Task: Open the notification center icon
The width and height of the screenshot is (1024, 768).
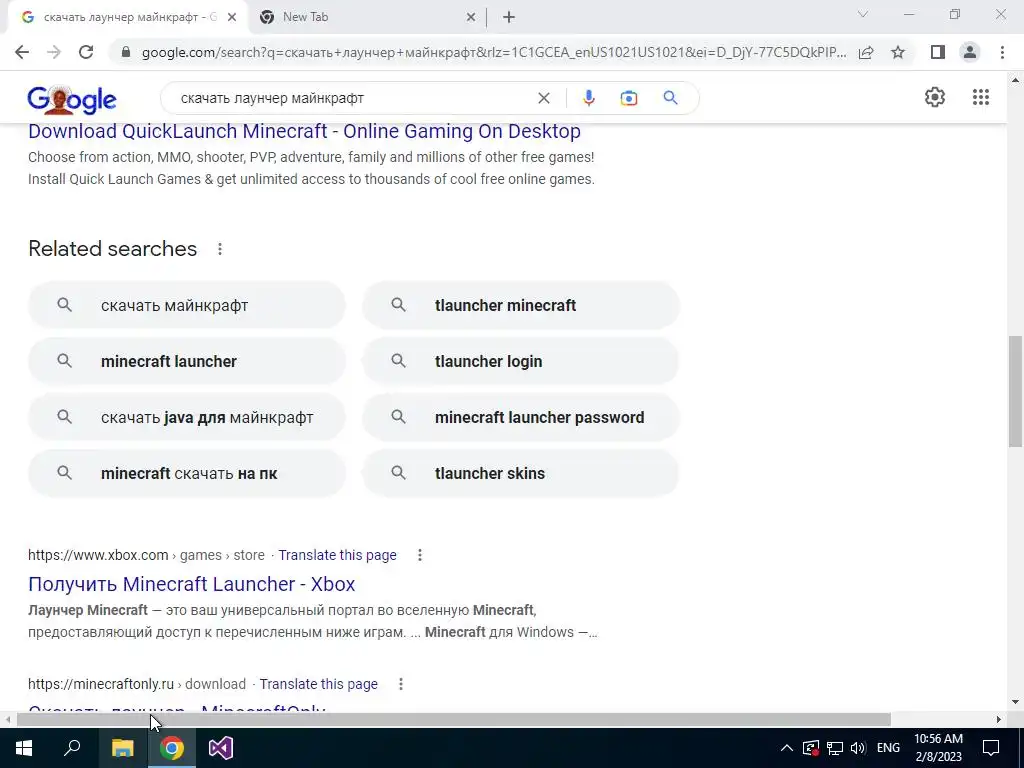Action: (991, 748)
